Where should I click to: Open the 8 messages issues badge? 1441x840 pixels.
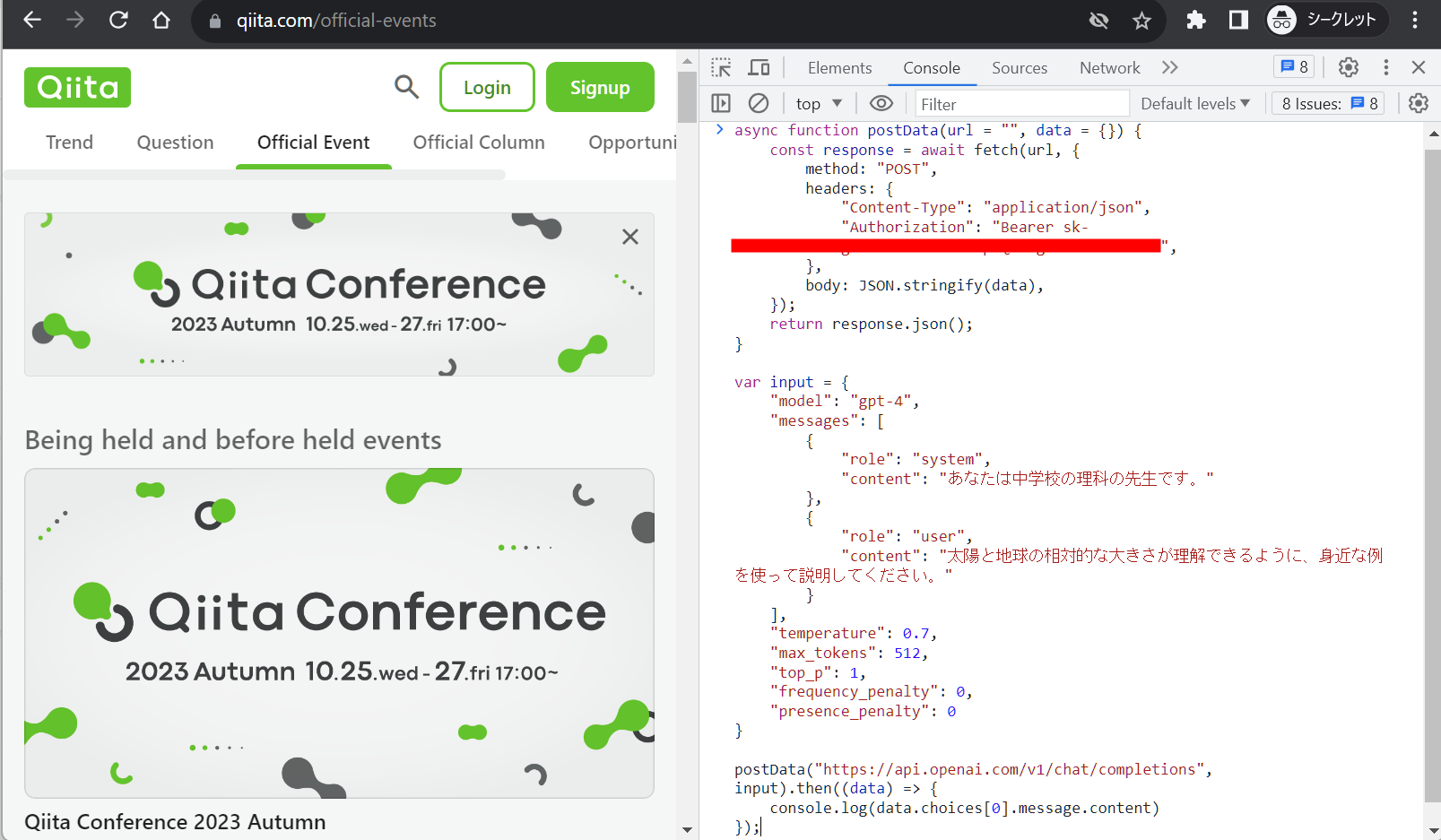coord(1294,67)
